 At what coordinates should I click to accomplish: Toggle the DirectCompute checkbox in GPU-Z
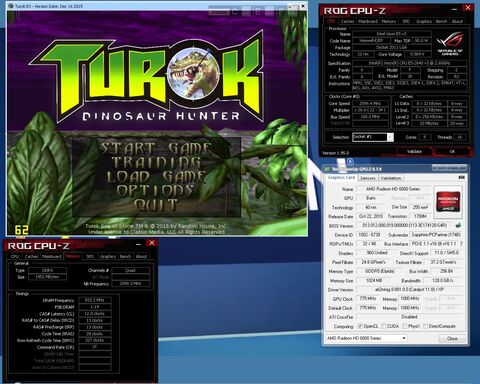[425, 326]
